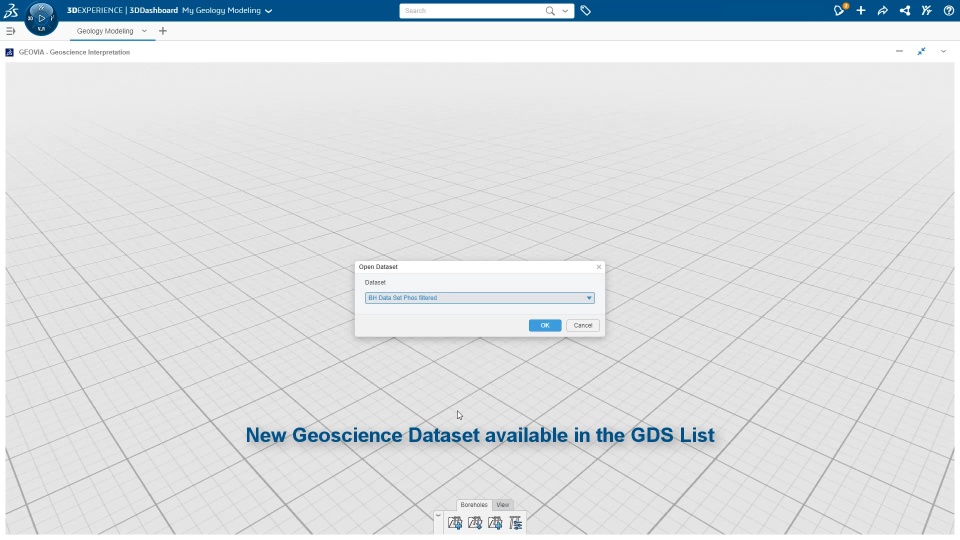The image size is (960, 540).
Task: Restore widget size with arrows icon
Action: [921, 51]
